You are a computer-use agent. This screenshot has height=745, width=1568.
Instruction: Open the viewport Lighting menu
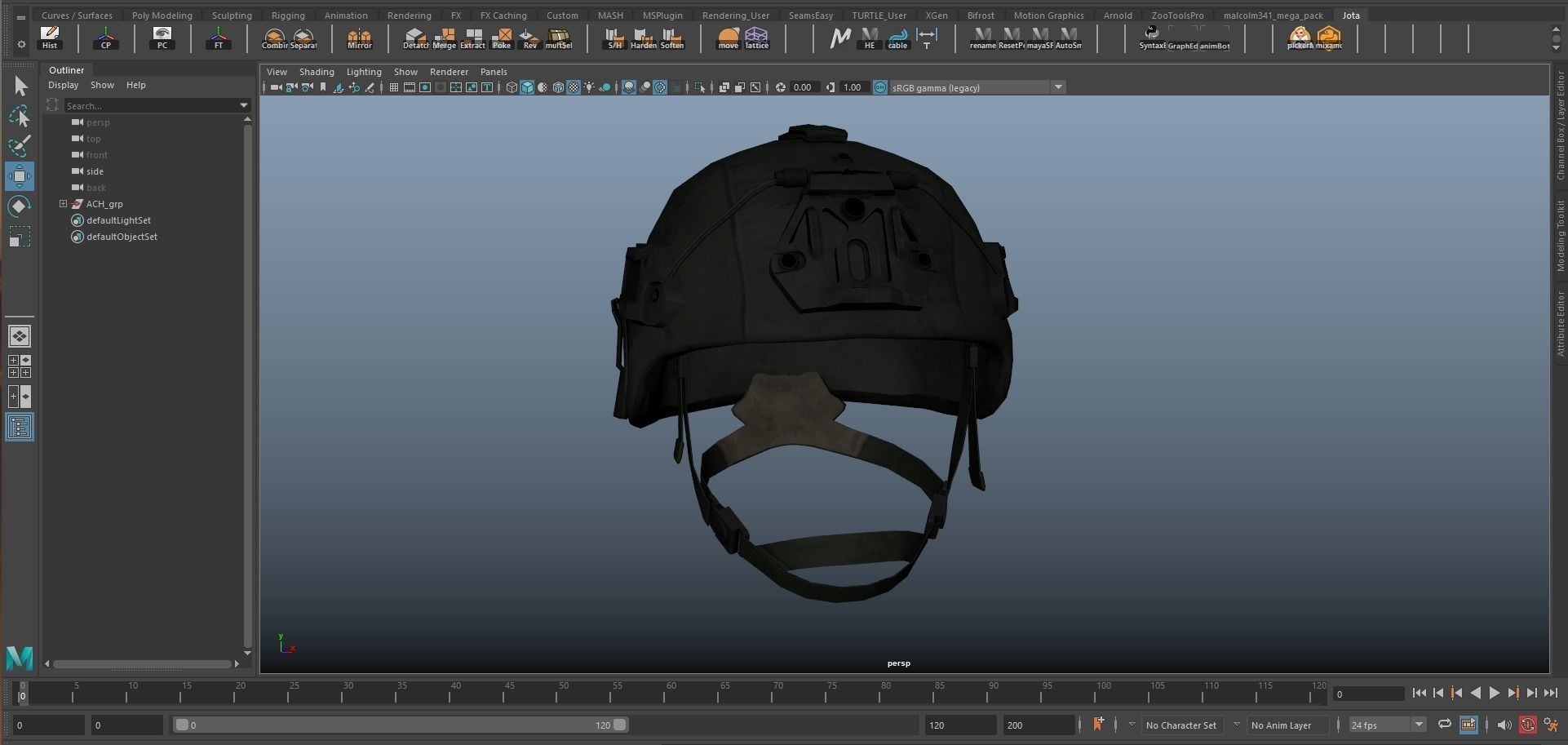pyautogui.click(x=364, y=72)
